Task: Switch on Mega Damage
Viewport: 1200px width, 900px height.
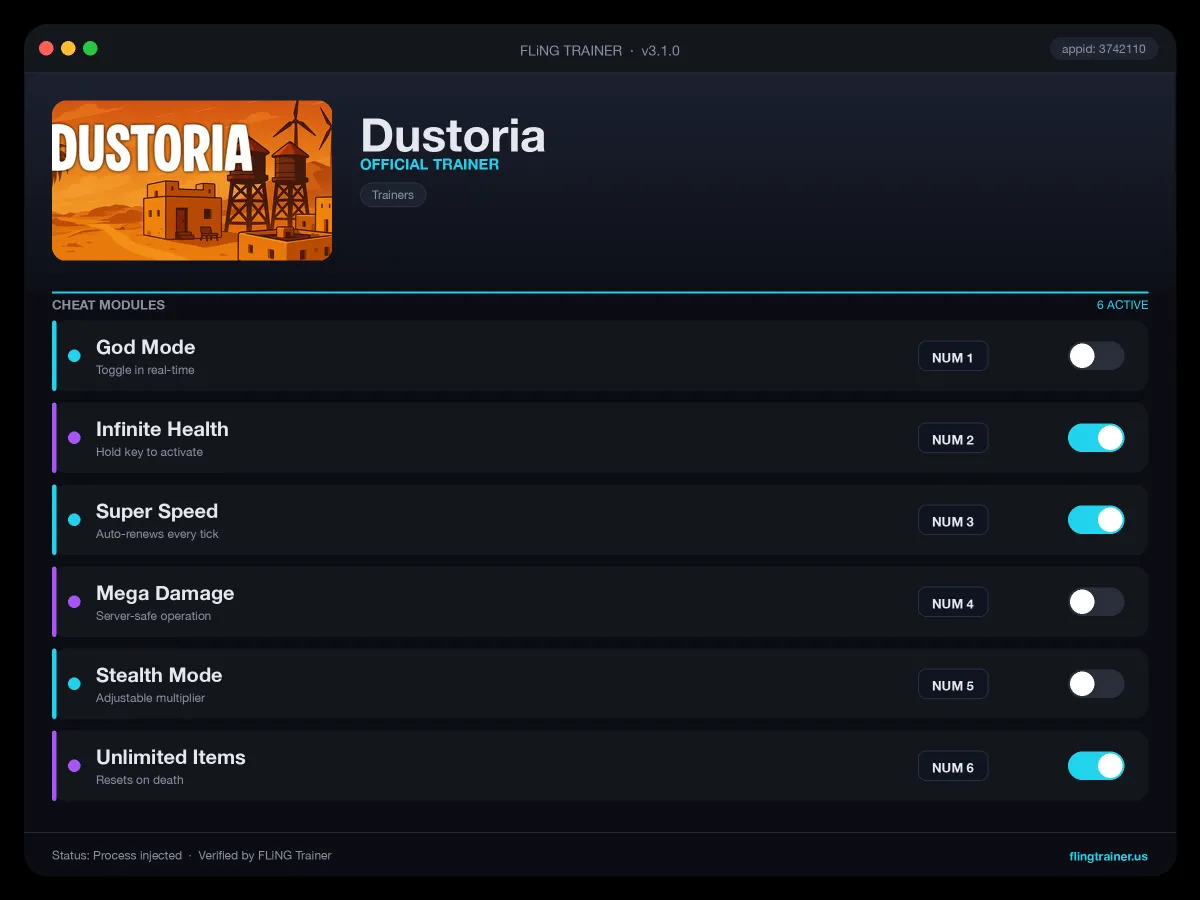Action: tap(1096, 602)
